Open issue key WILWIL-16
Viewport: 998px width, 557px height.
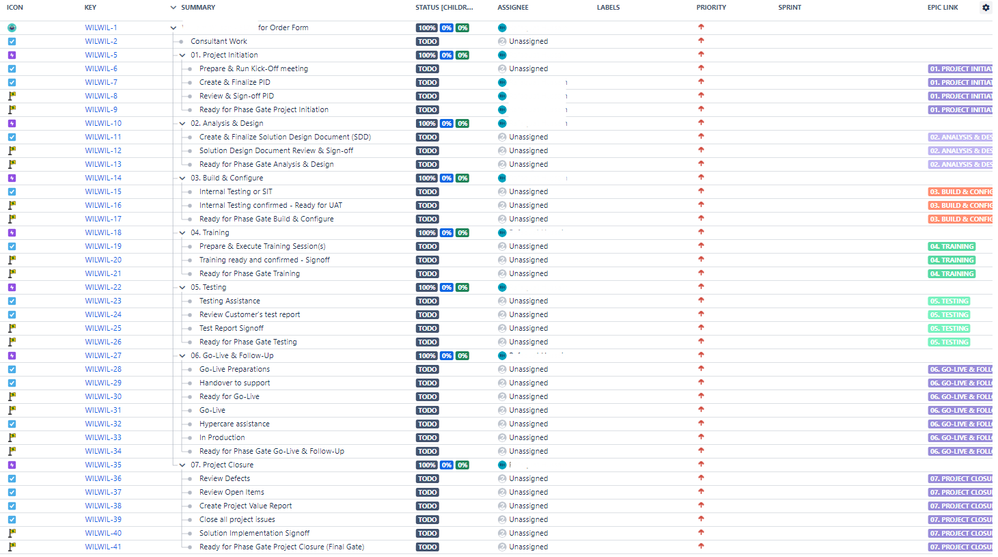pyautogui.click(x=103, y=206)
